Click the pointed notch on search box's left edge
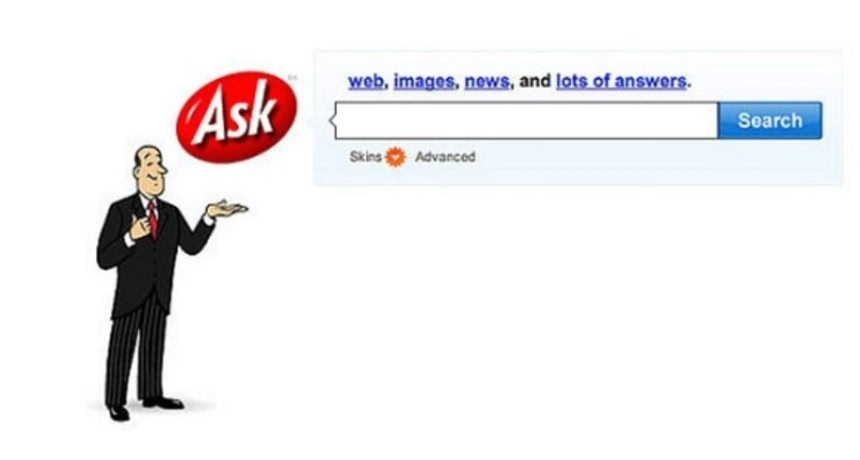The width and height of the screenshot is (860, 460). coord(332,120)
